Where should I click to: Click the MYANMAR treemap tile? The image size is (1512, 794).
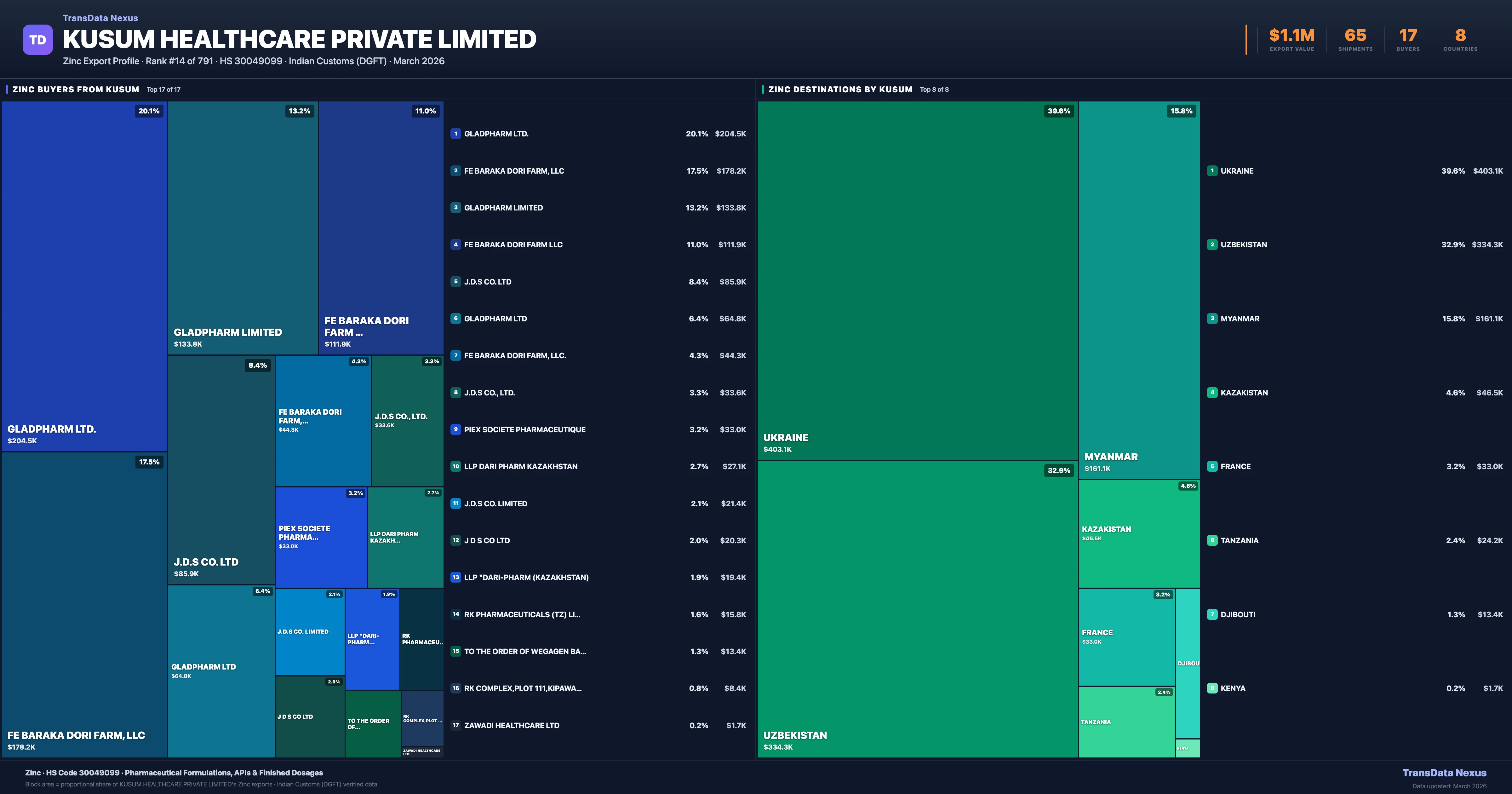1139,290
